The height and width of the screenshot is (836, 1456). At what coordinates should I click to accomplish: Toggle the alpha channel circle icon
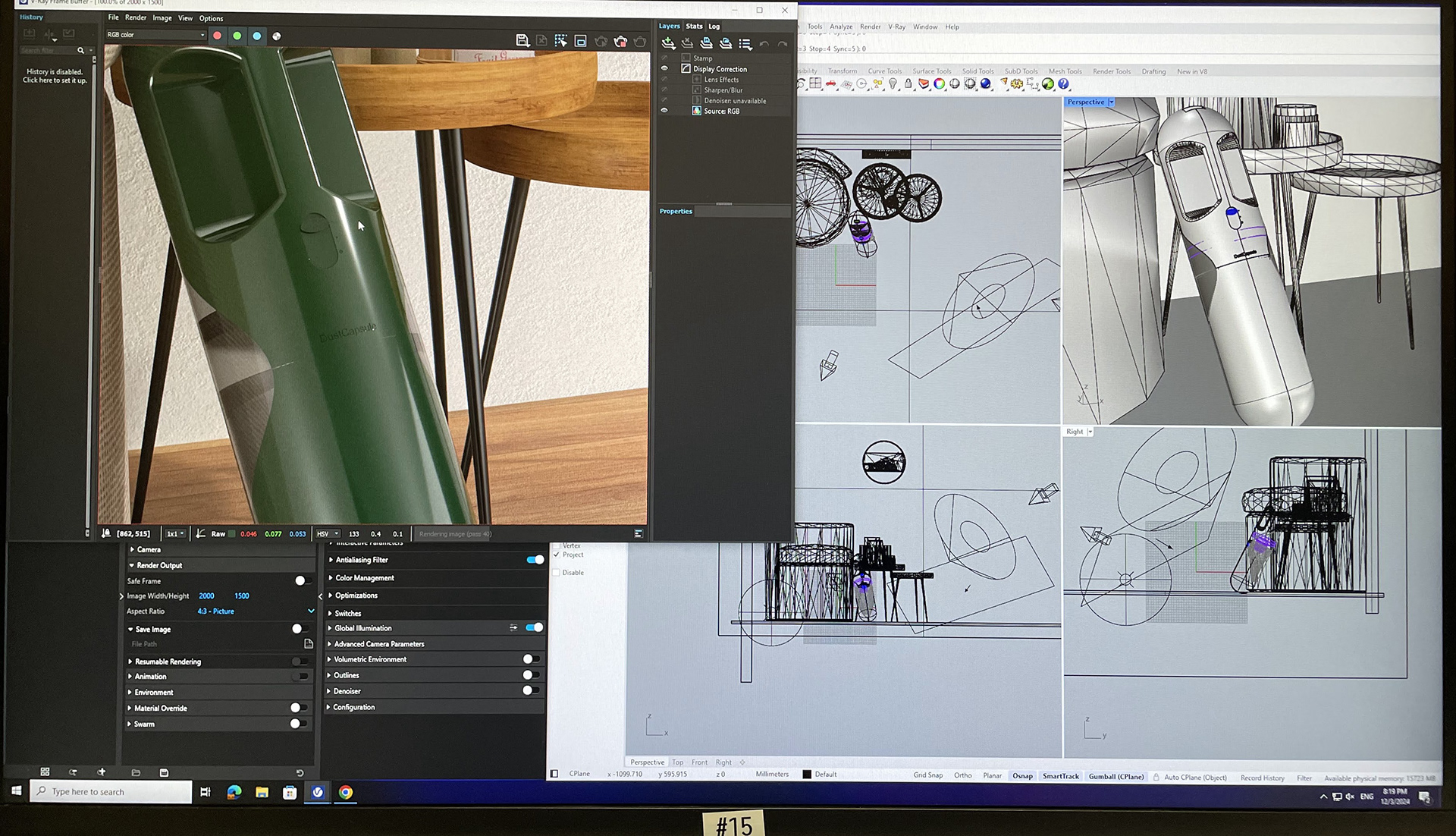click(x=277, y=36)
